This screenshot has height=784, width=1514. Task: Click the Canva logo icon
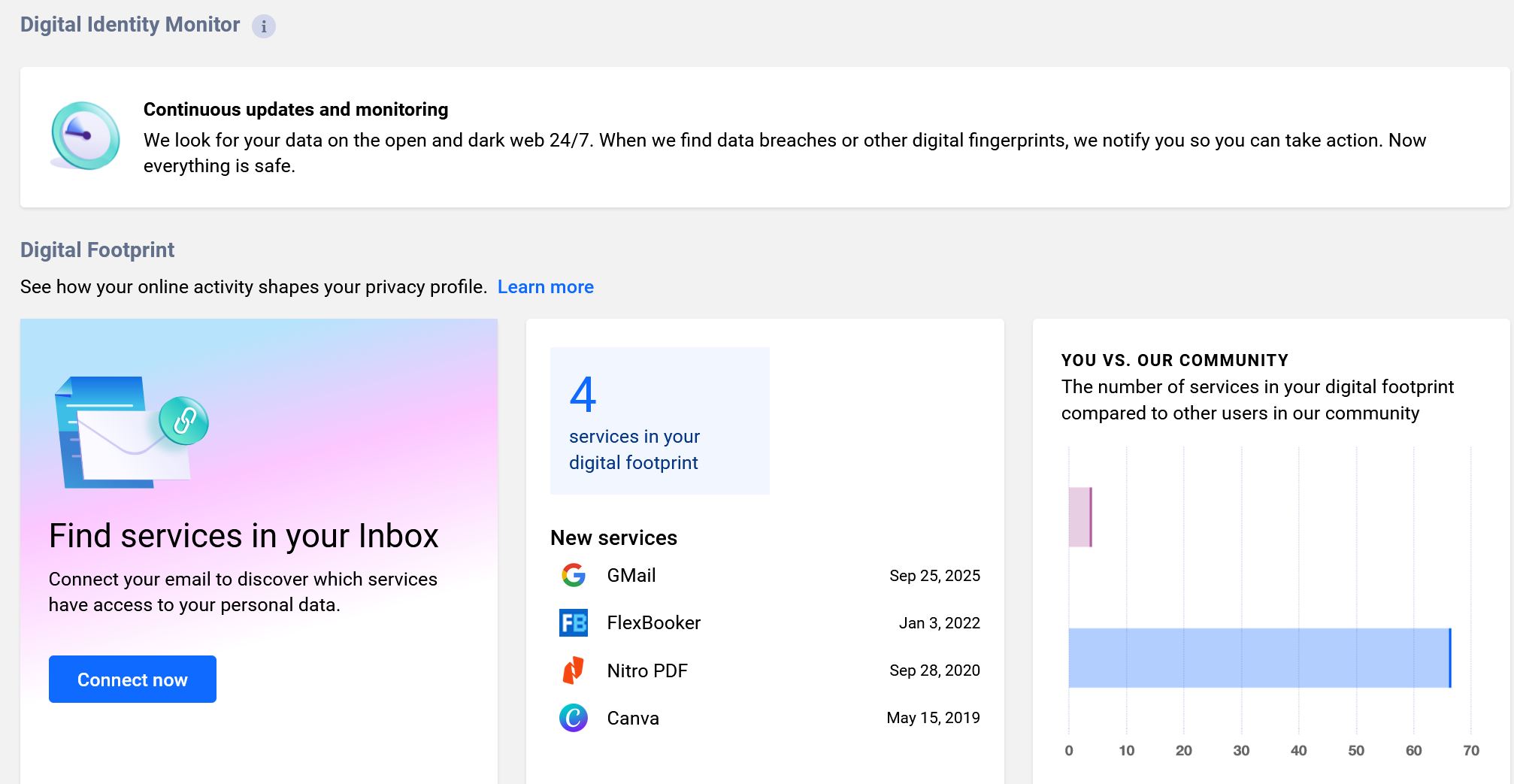pyautogui.click(x=573, y=718)
